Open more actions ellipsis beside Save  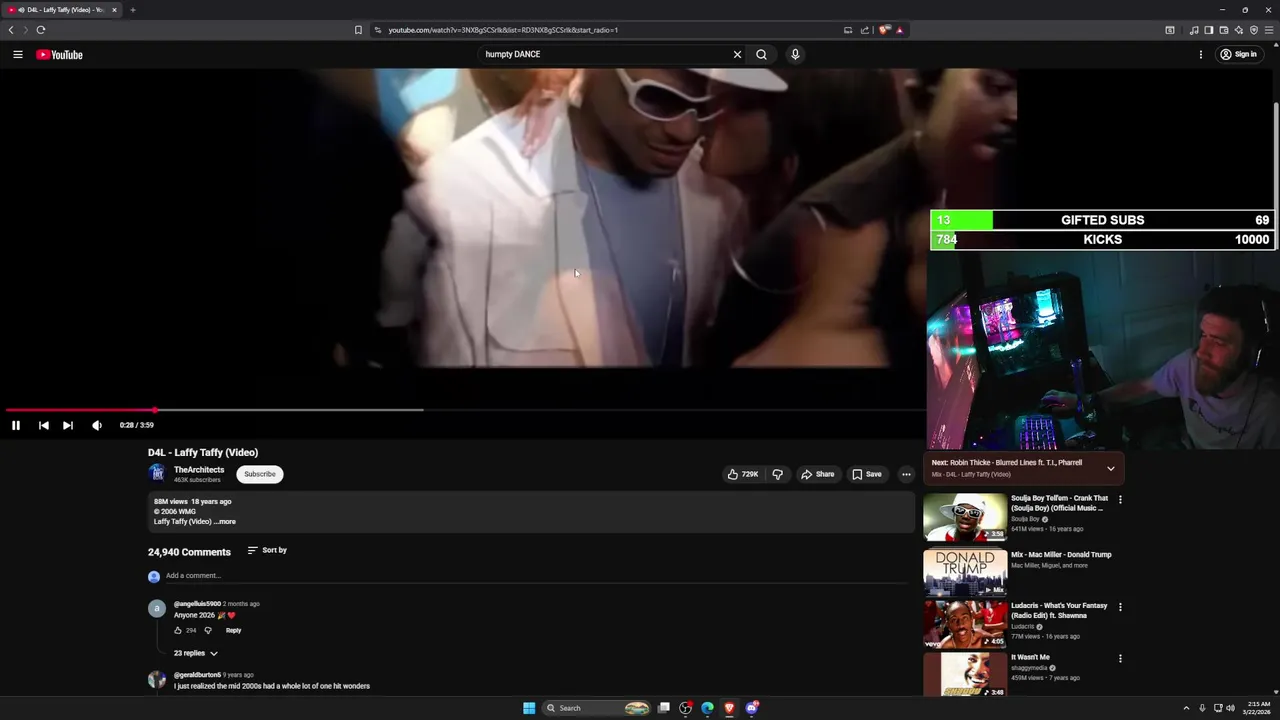[906, 474]
